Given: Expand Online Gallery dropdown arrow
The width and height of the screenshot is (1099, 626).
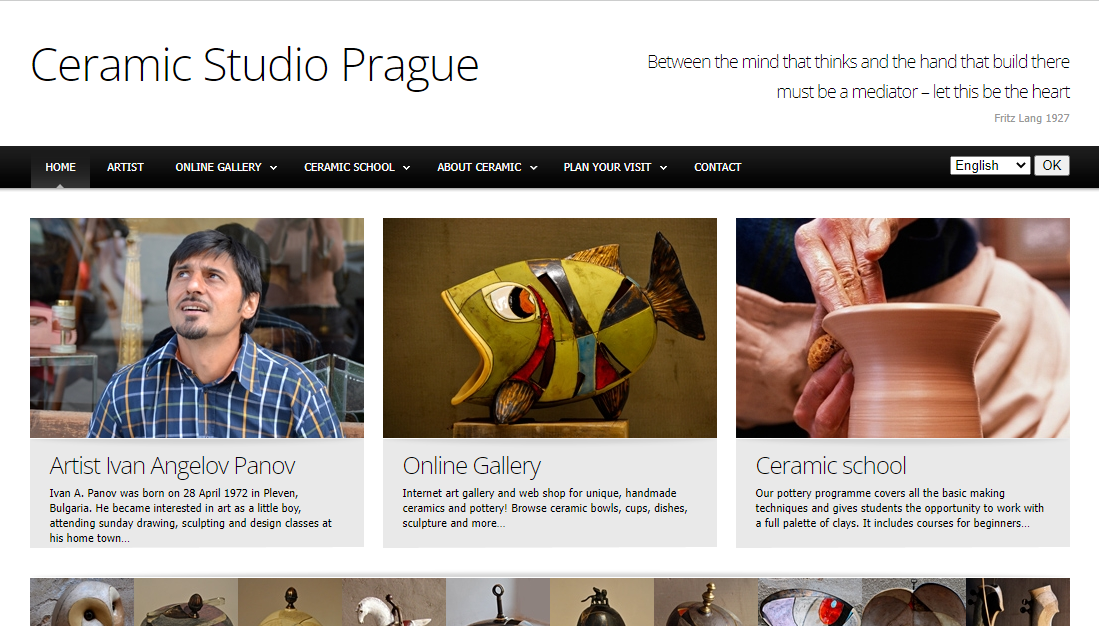Looking at the screenshot, I should tap(273, 168).
